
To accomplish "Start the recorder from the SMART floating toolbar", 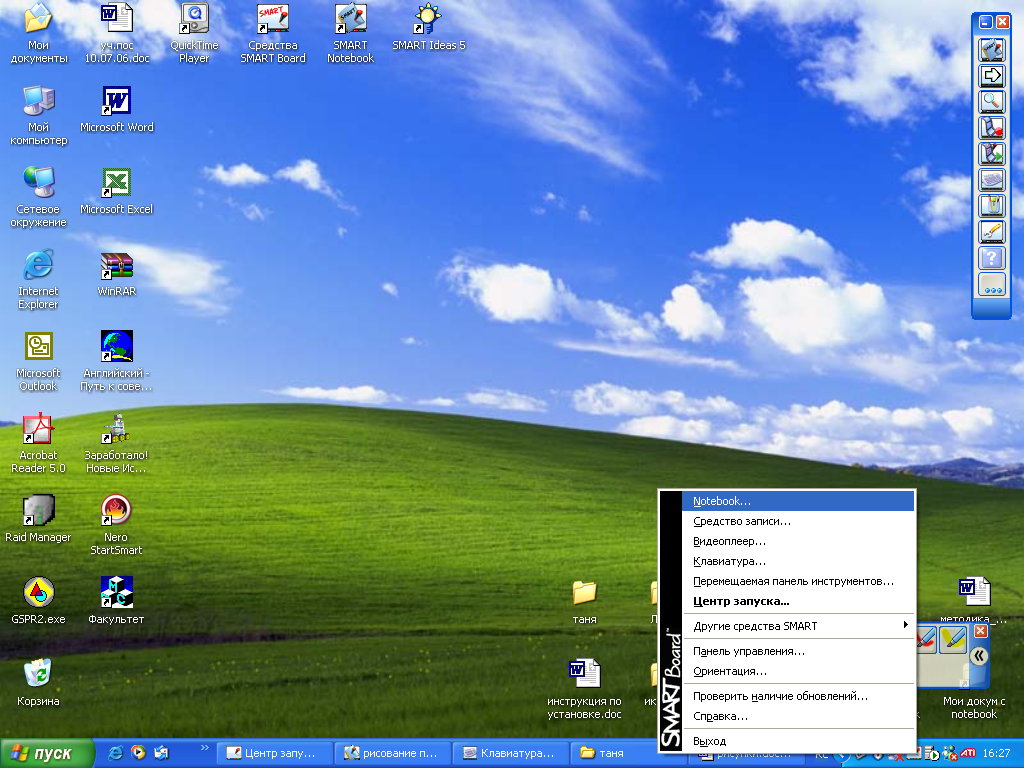I will 991,128.
